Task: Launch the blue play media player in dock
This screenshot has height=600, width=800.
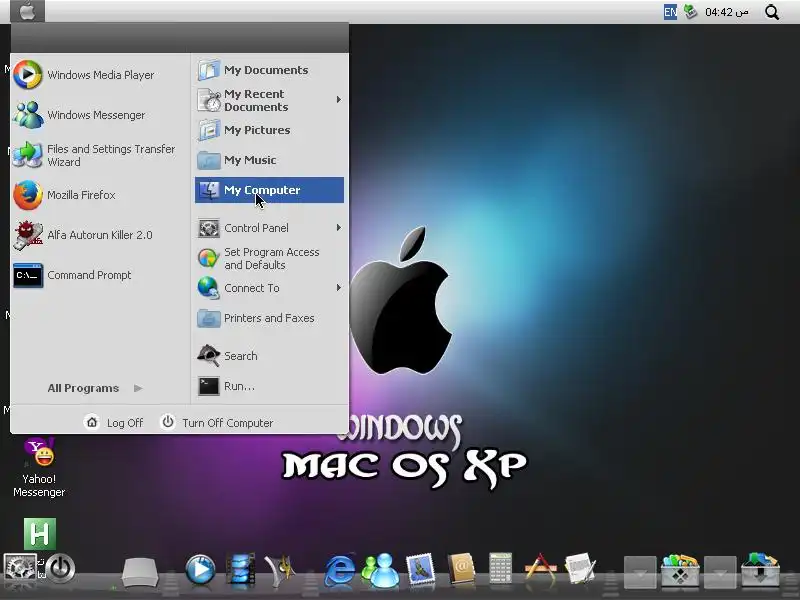Action: point(200,569)
